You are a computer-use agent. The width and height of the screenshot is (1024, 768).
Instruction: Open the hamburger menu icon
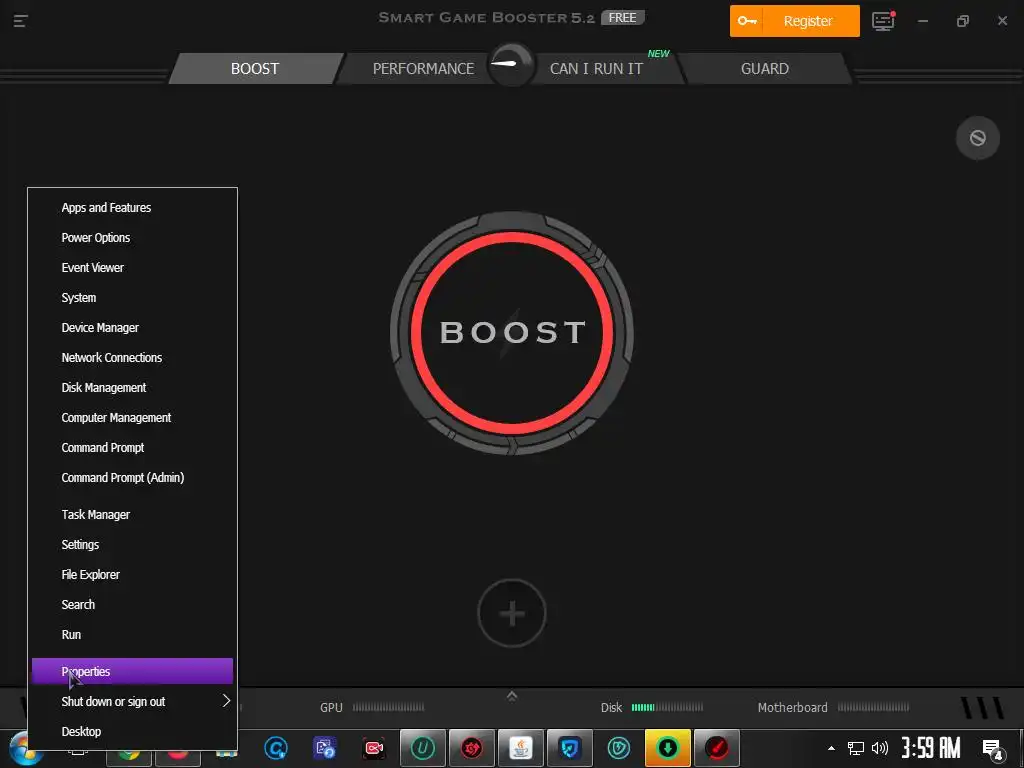pyautogui.click(x=20, y=21)
